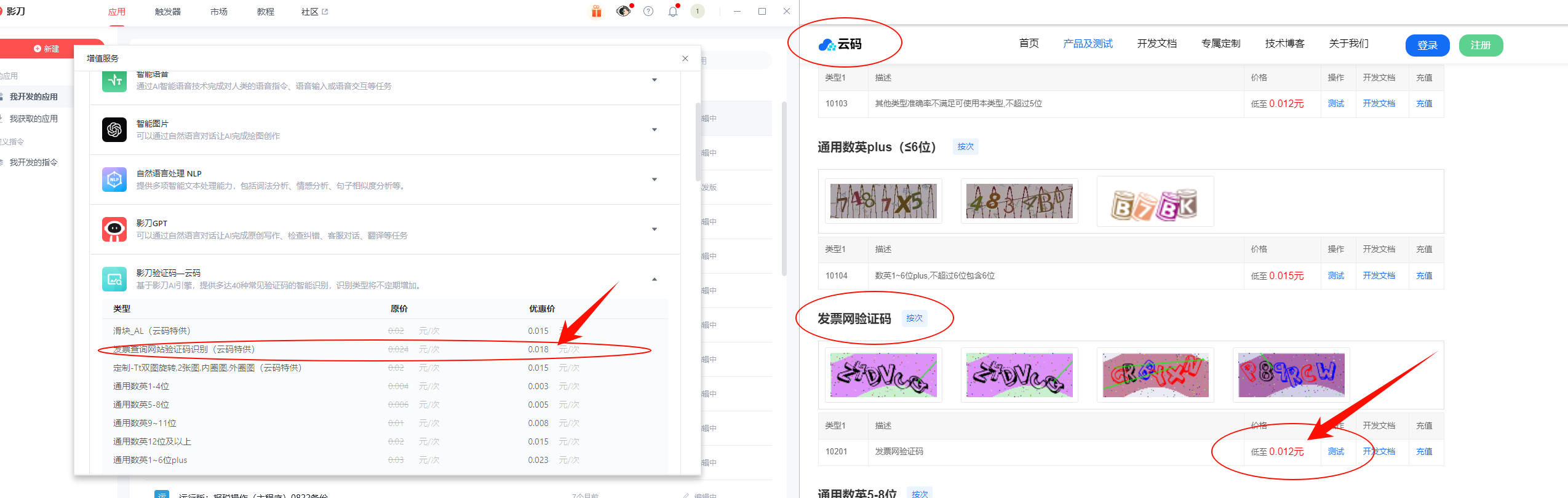
Task: Click 测试 in the 10201 发票网验证码 row
Action: [1336, 452]
